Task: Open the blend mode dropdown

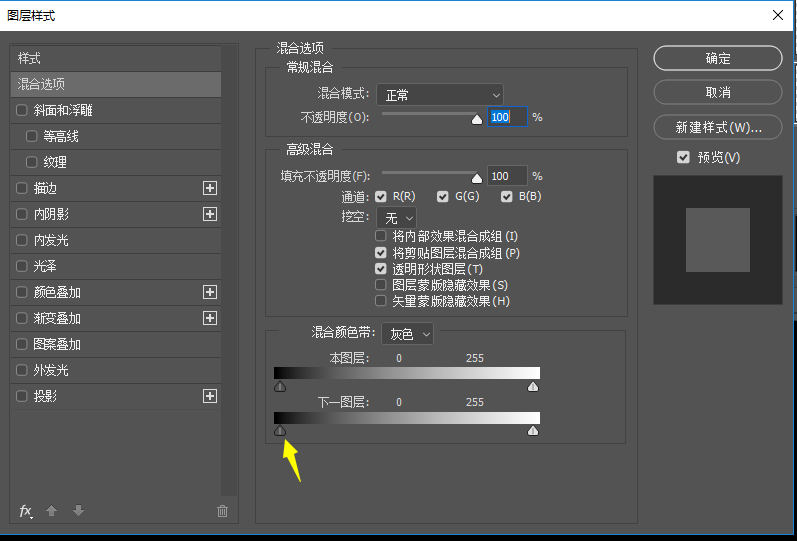Action: 440,95
